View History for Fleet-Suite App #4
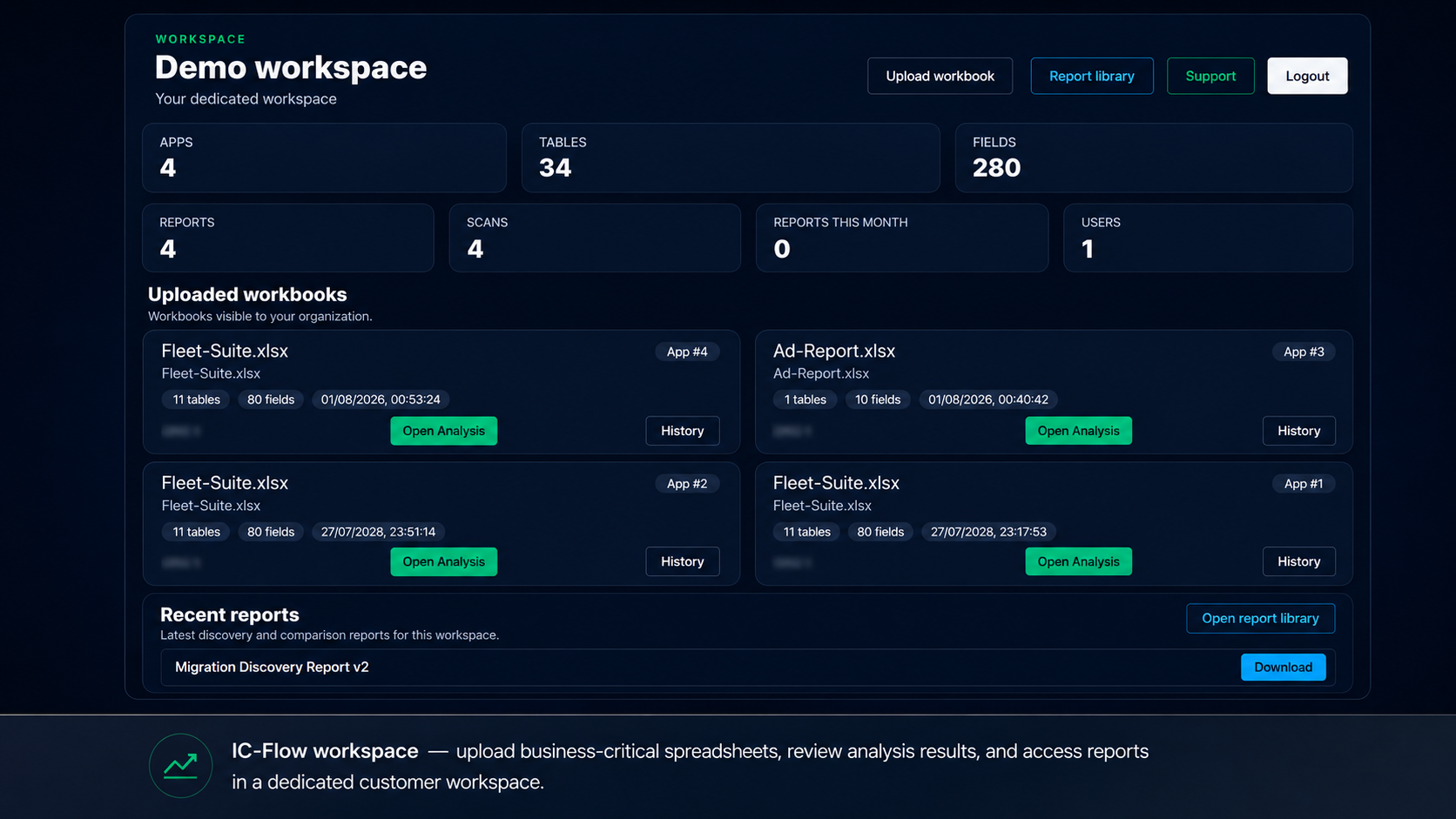 coord(682,431)
